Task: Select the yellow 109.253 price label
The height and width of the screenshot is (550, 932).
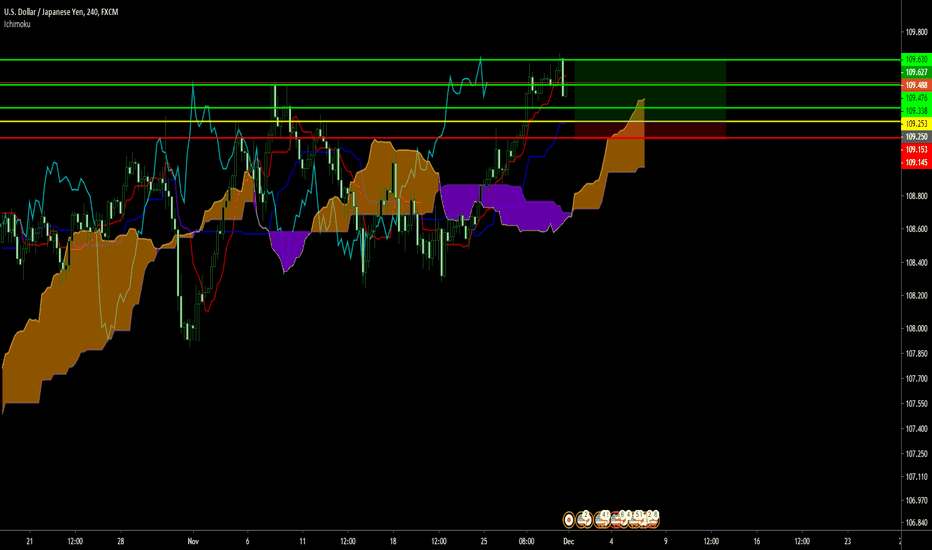Action: tap(916, 124)
